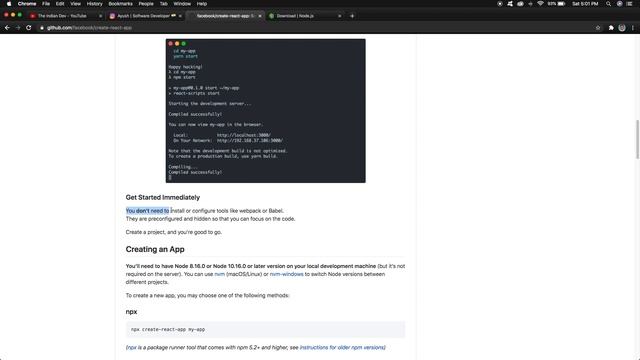Screen dimensions: 640x360
Task: Reload the current GitHub page
Action: click(x=29, y=28)
